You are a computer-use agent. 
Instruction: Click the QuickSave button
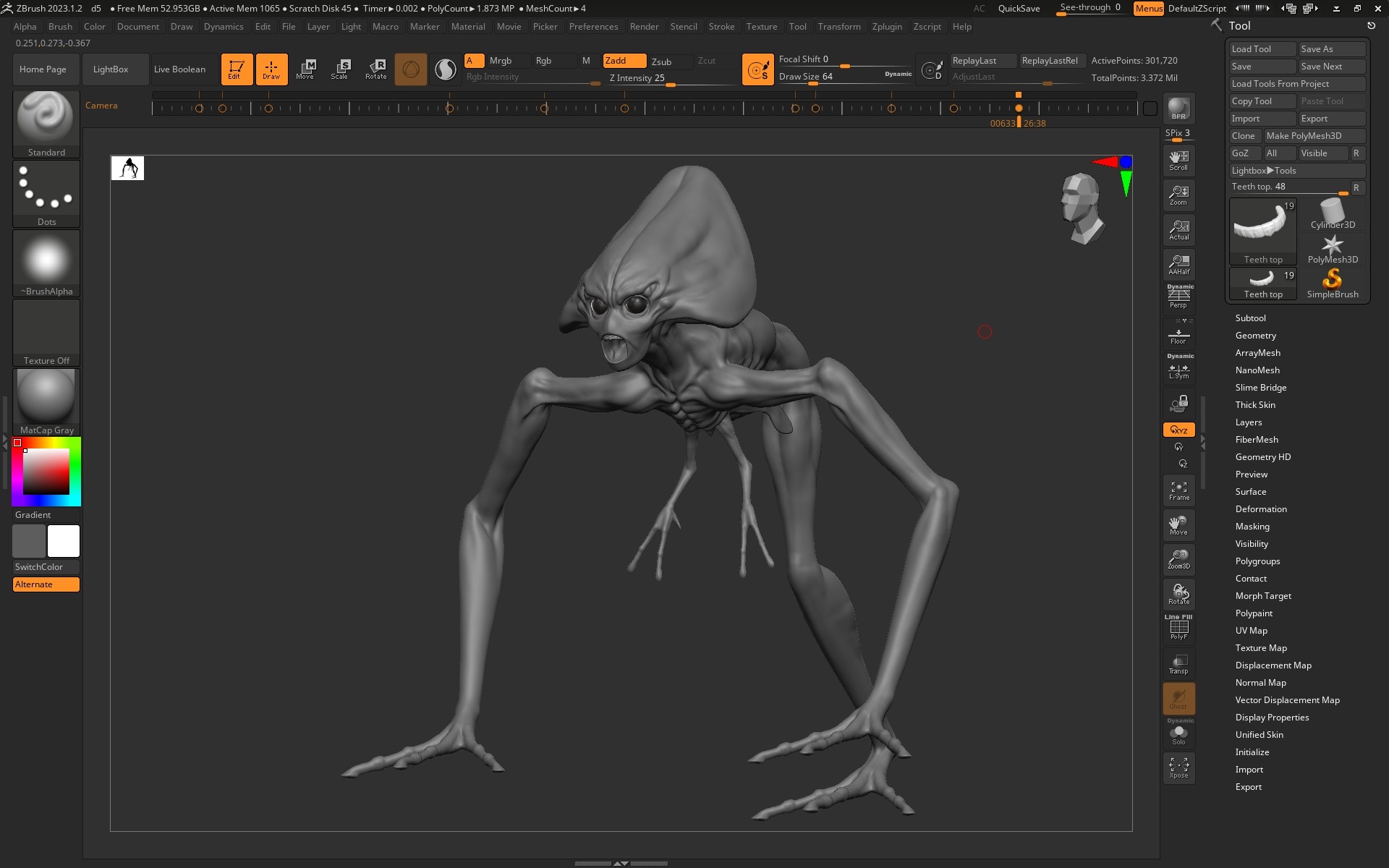[1019, 9]
